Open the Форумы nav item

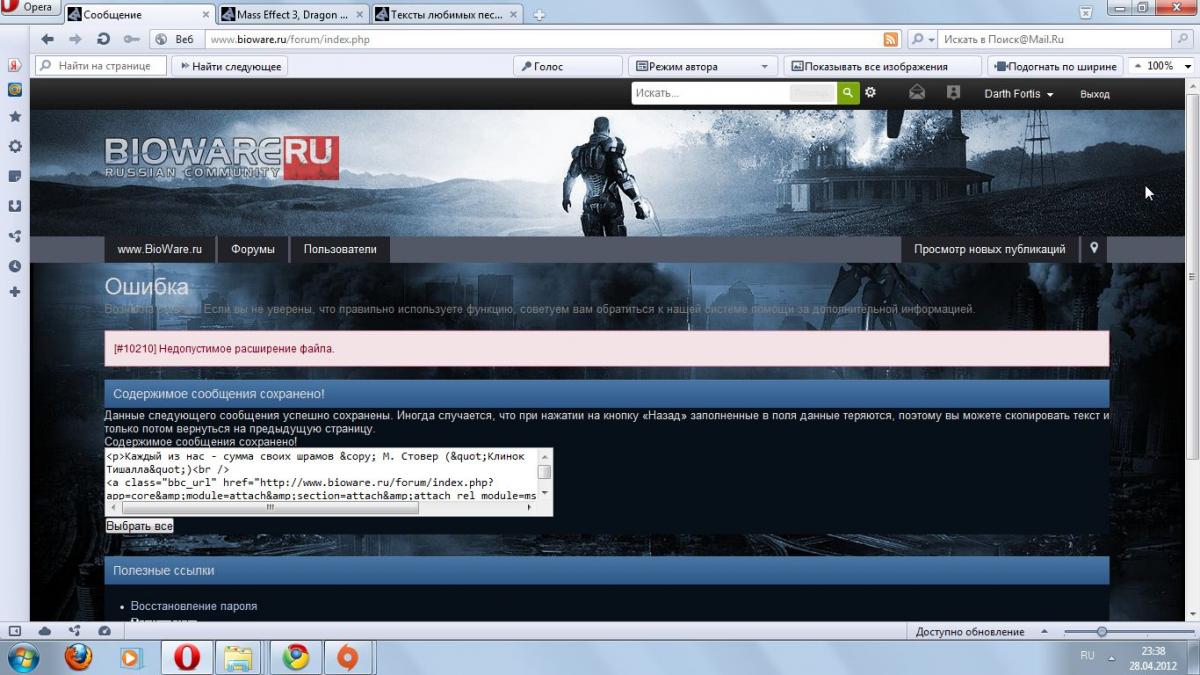(253, 249)
